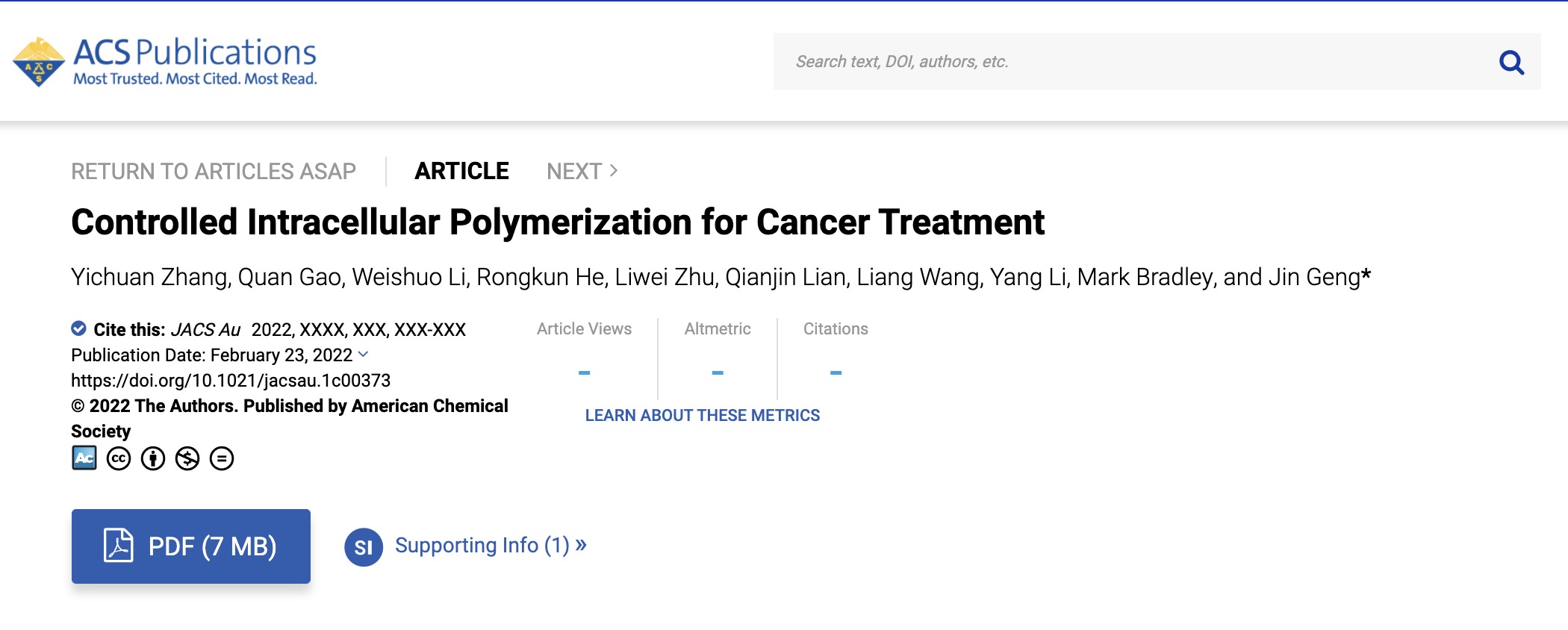Click the ACS AuthorChoice license badge
This screenshot has height=630, width=1568.
point(84,458)
